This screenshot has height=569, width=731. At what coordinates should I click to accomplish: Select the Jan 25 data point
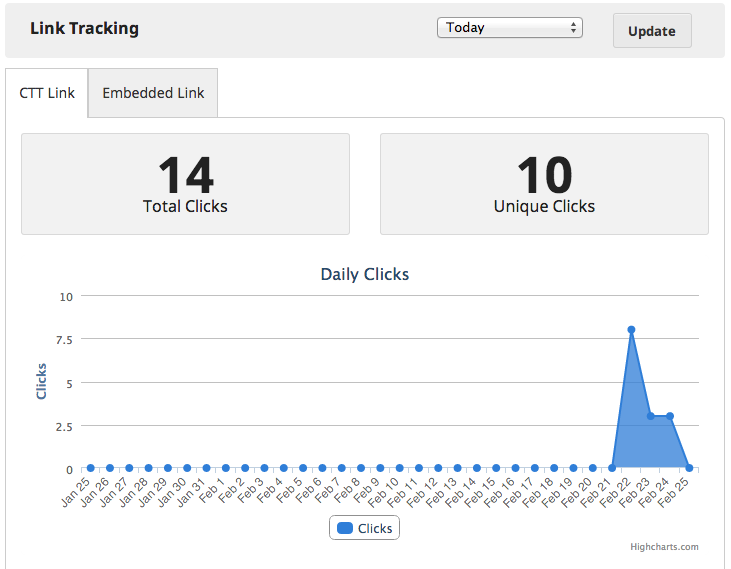click(90, 468)
